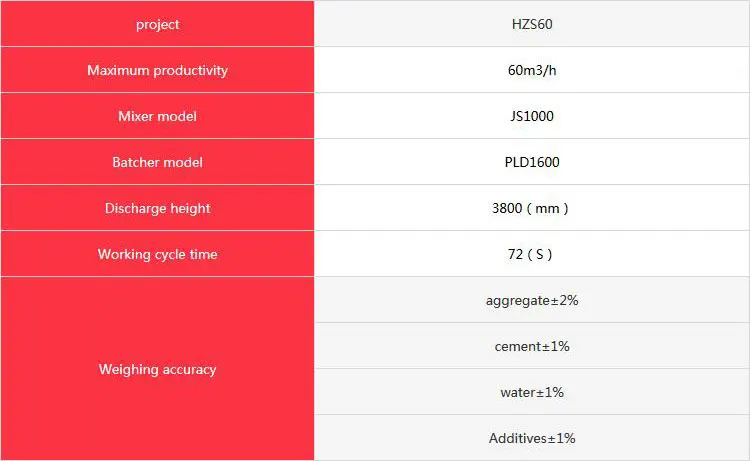Viewport: 750px width, 461px height.
Task: Click the red 'project' header cell
Action: pyautogui.click(x=157, y=24)
